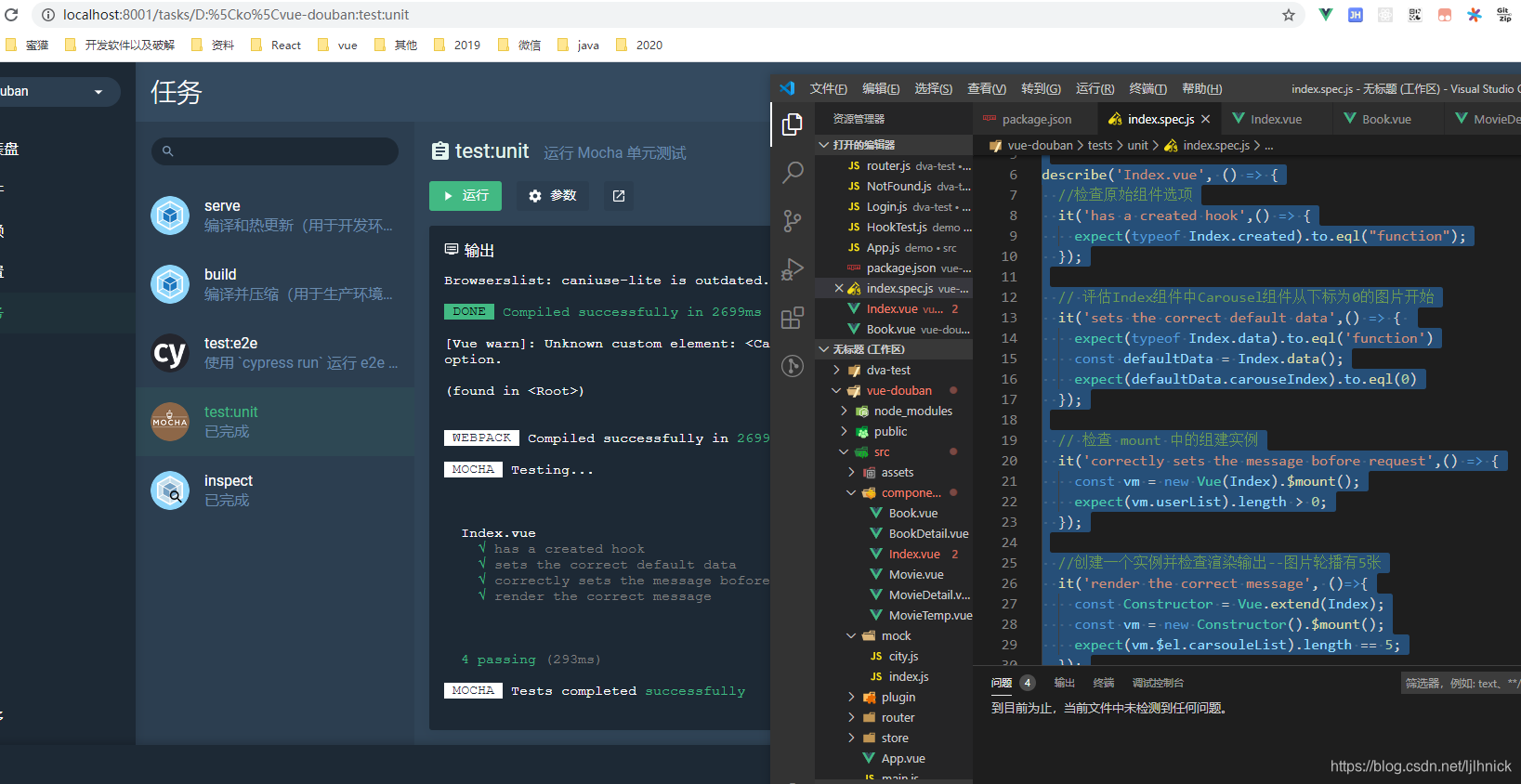
Task: Expand the node_modules folder
Action: click(x=844, y=411)
